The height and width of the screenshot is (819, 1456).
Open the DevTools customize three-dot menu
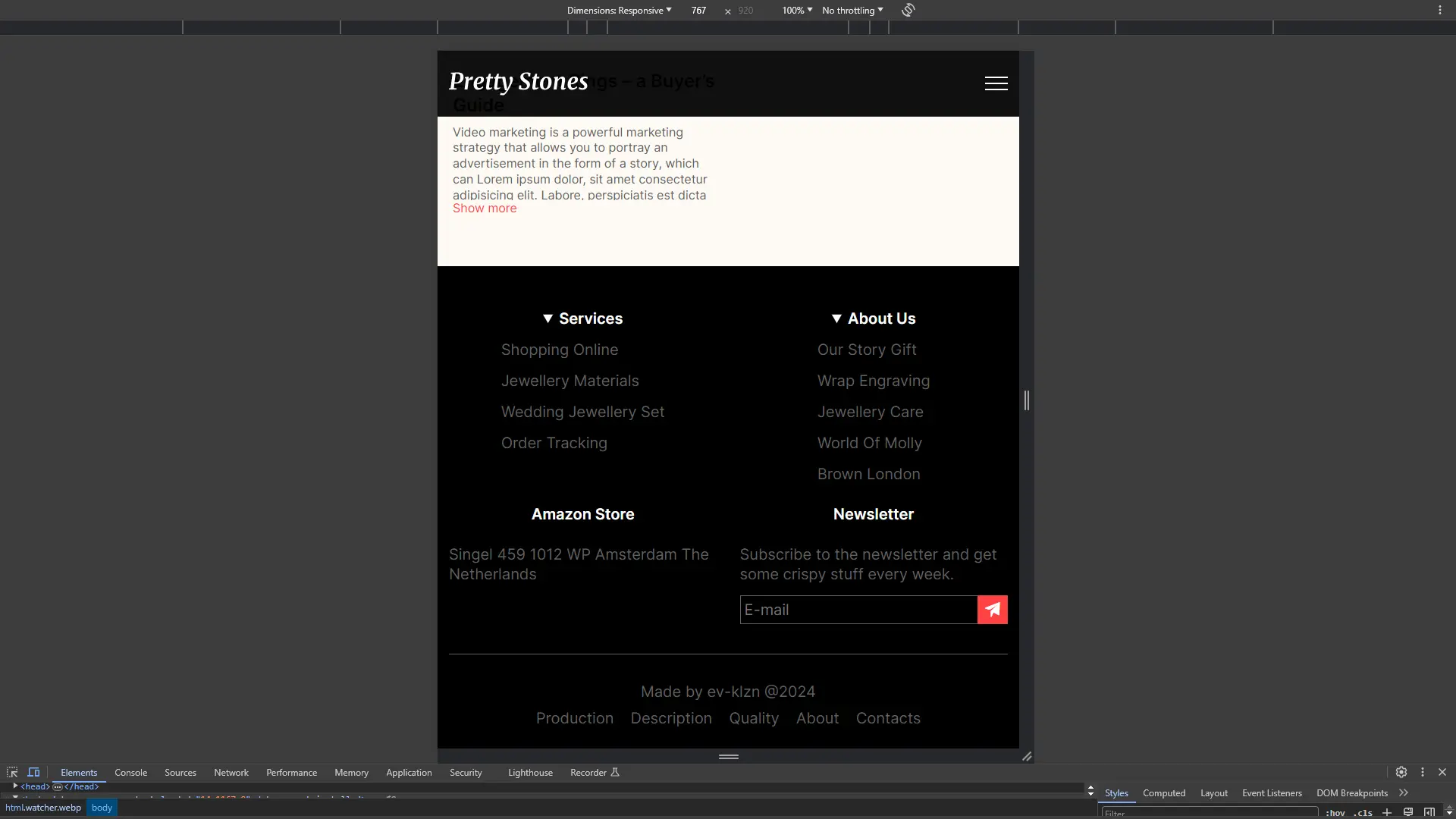coord(1423,772)
